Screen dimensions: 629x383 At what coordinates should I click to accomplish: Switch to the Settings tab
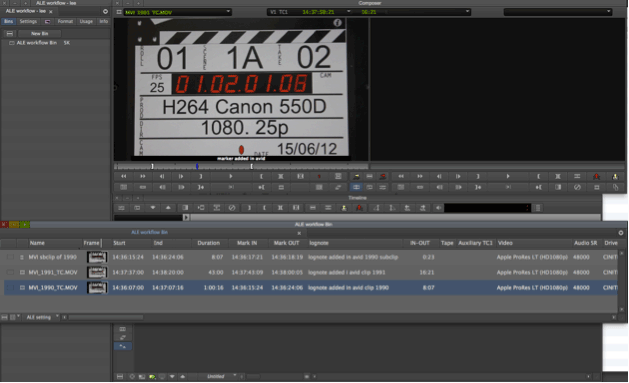pyautogui.click(x=28, y=22)
